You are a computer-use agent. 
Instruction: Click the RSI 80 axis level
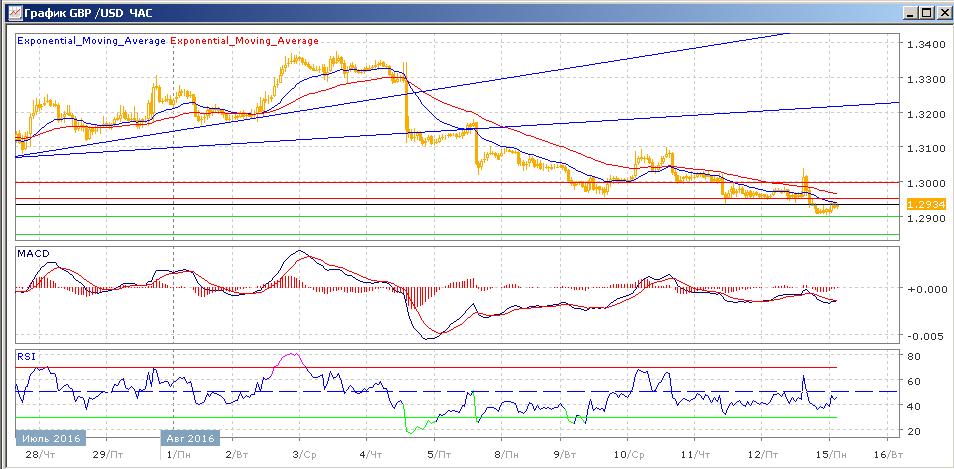(915, 356)
